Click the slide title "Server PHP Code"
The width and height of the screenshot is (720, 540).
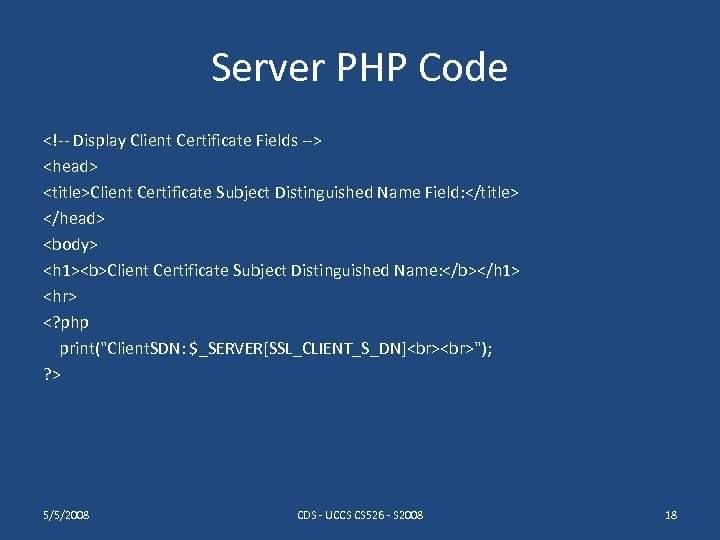tap(359, 68)
